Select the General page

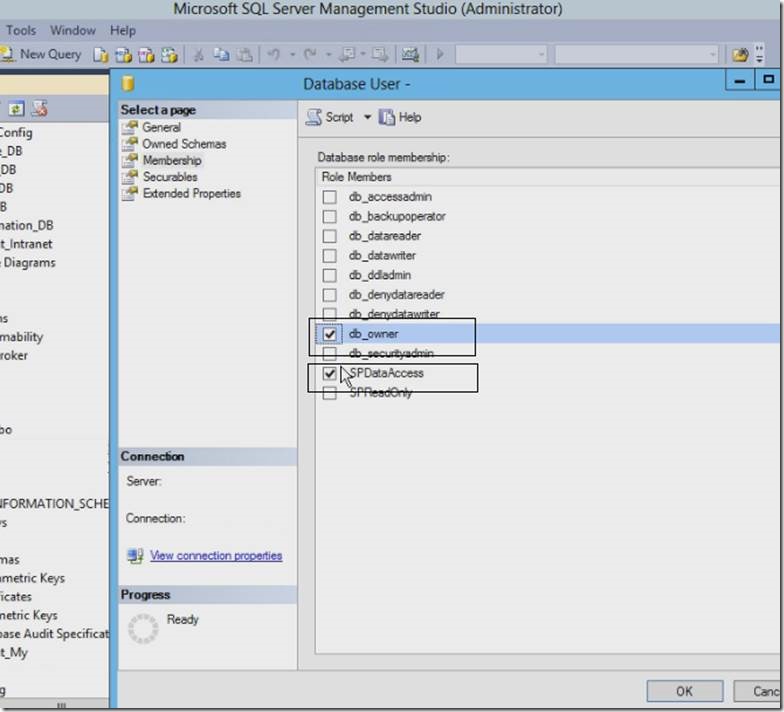162,128
